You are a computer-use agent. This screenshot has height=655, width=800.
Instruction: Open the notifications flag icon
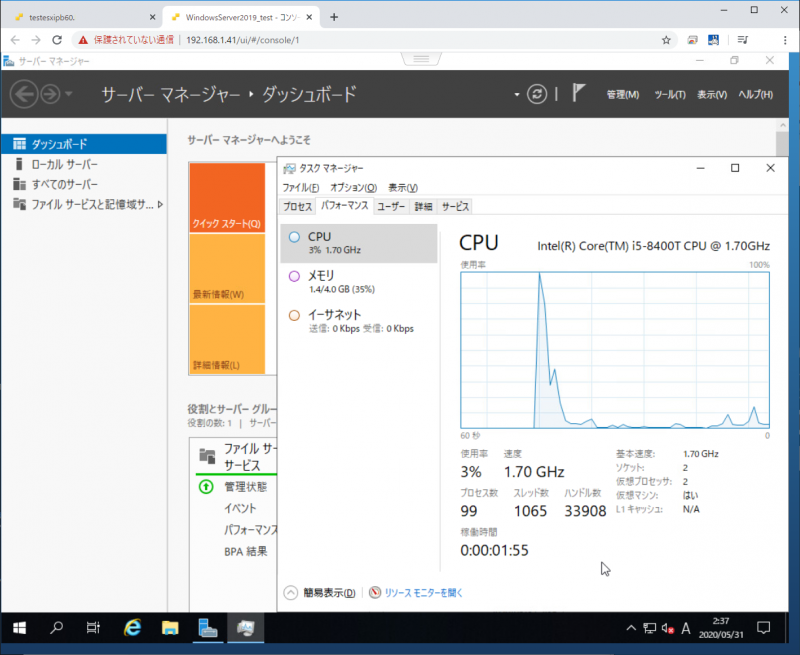pos(578,93)
